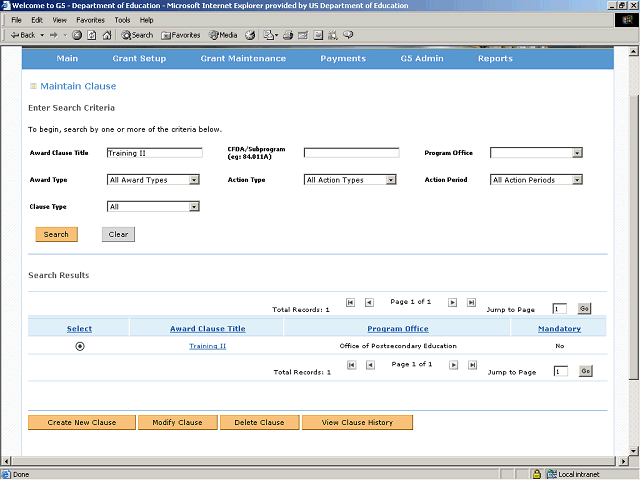Viewport: 640px width, 480px height.
Task: Open the Tools menu
Action: click(122, 20)
